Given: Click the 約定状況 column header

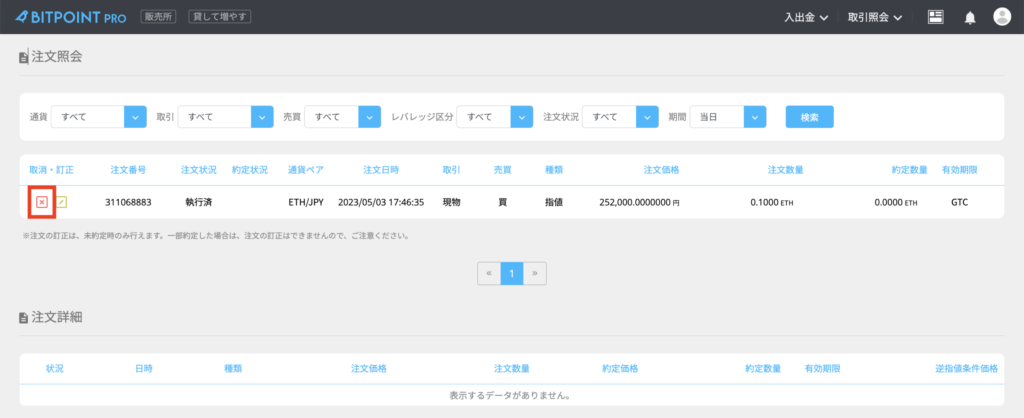Looking at the screenshot, I should pyautogui.click(x=249, y=170).
